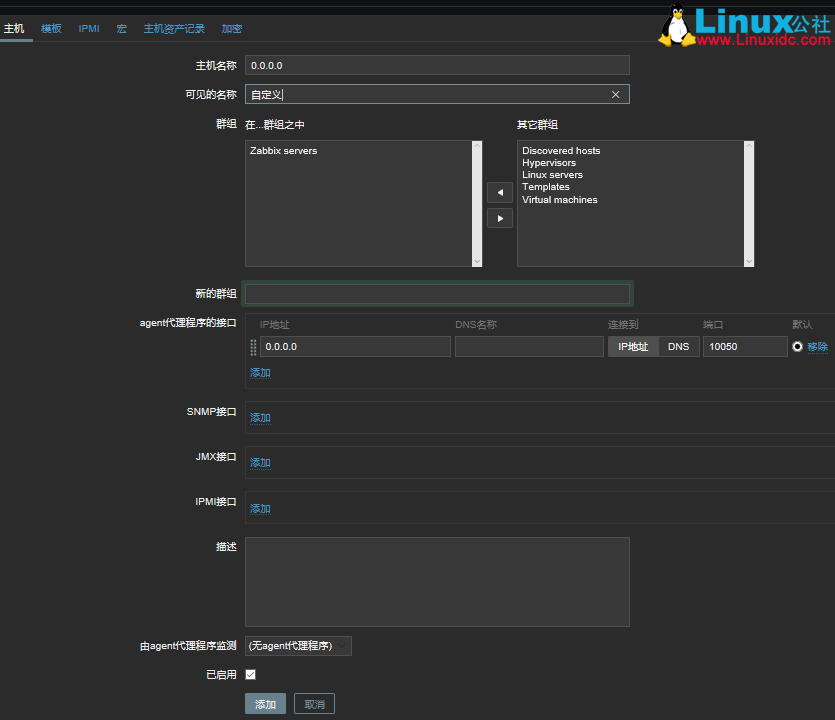Click the 添加 submit button at bottom
Viewport: 835px width, 720px height.
(265, 704)
